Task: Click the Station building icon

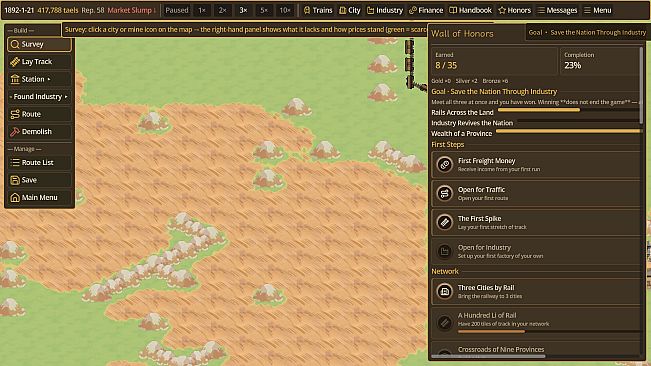Action: click(15, 79)
